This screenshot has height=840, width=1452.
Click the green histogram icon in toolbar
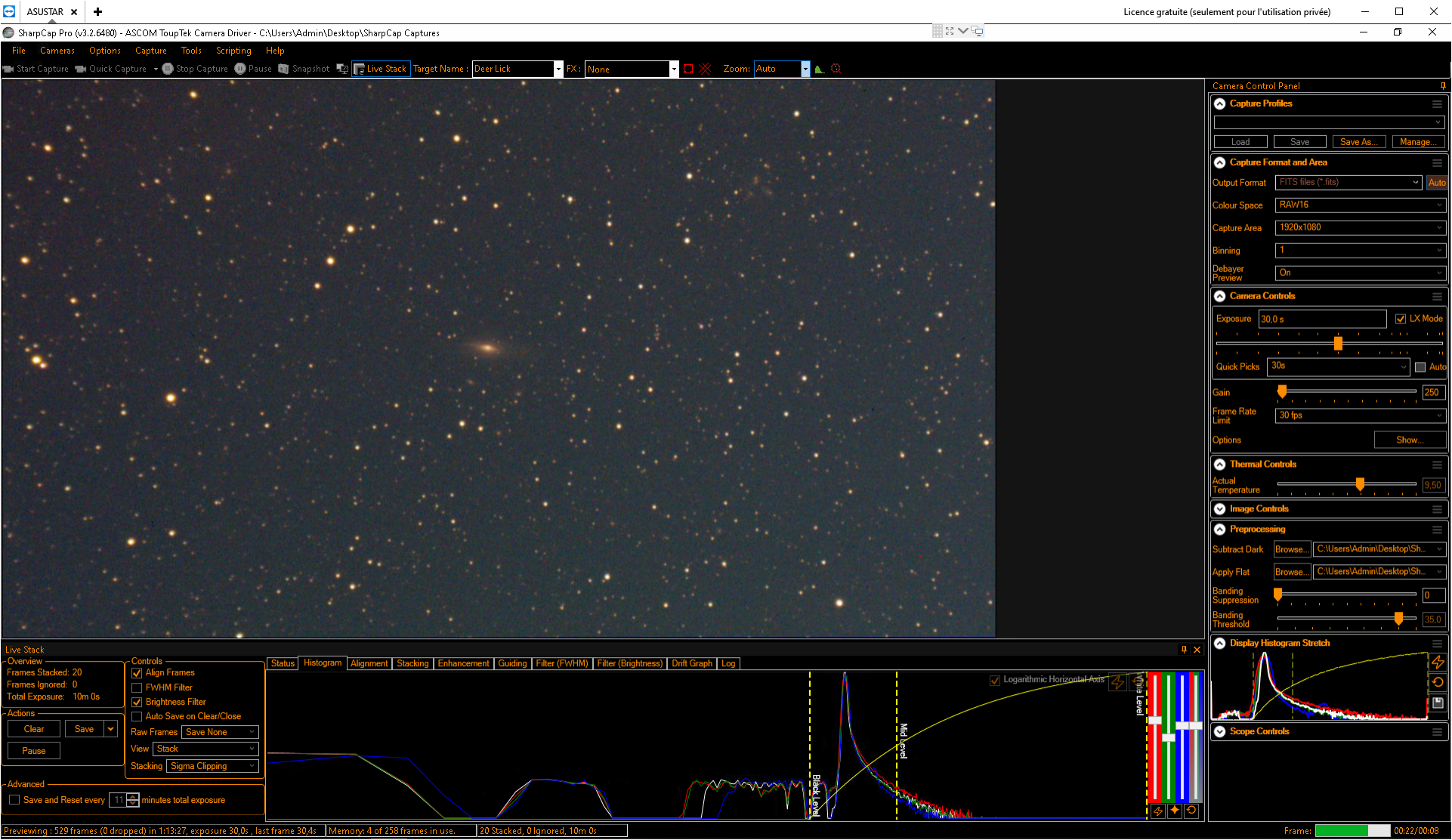pos(820,69)
